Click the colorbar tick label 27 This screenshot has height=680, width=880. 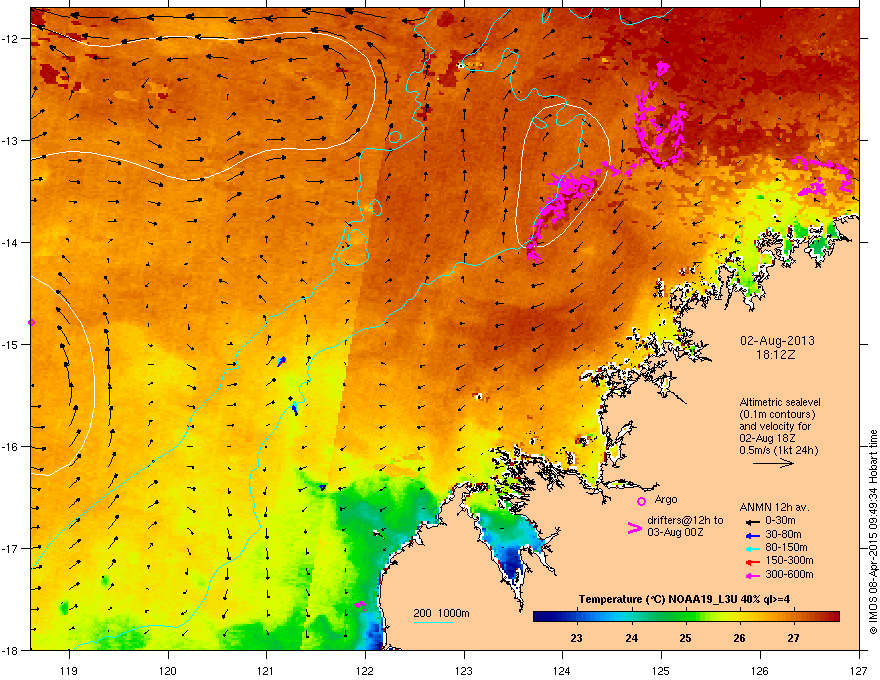(x=793, y=638)
